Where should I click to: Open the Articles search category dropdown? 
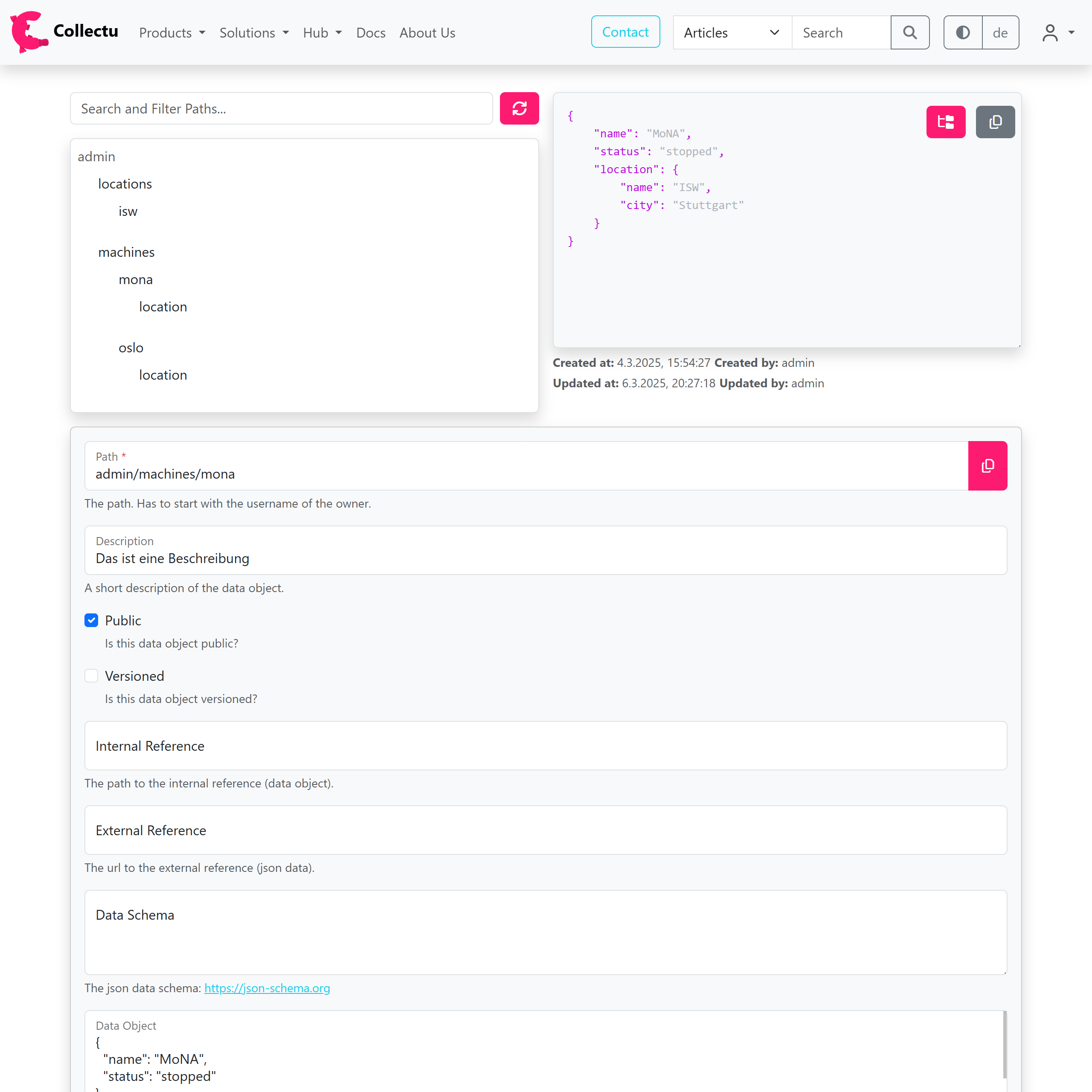(732, 32)
